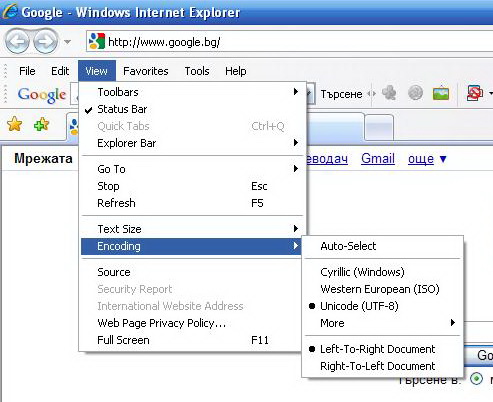Click the browser Forward arrow button
The image size is (493, 402).
coord(46,41)
